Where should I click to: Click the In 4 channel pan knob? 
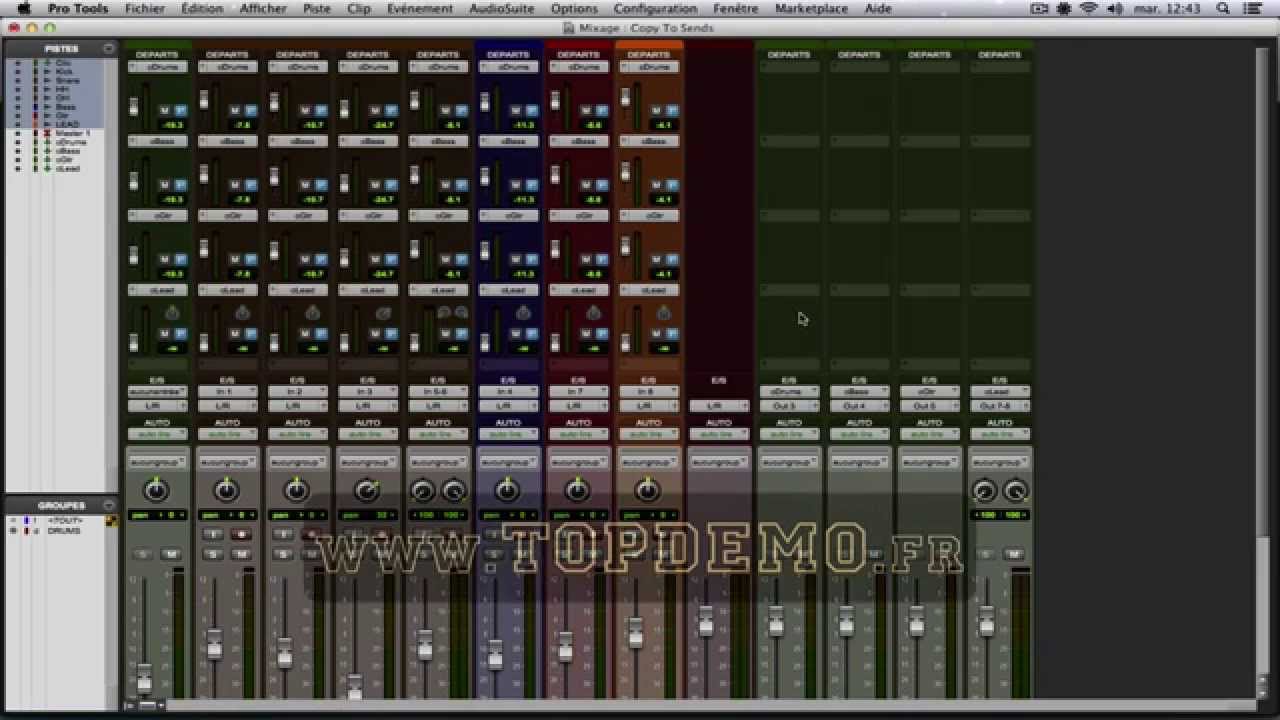pyautogui.click(x=507, y=490)
